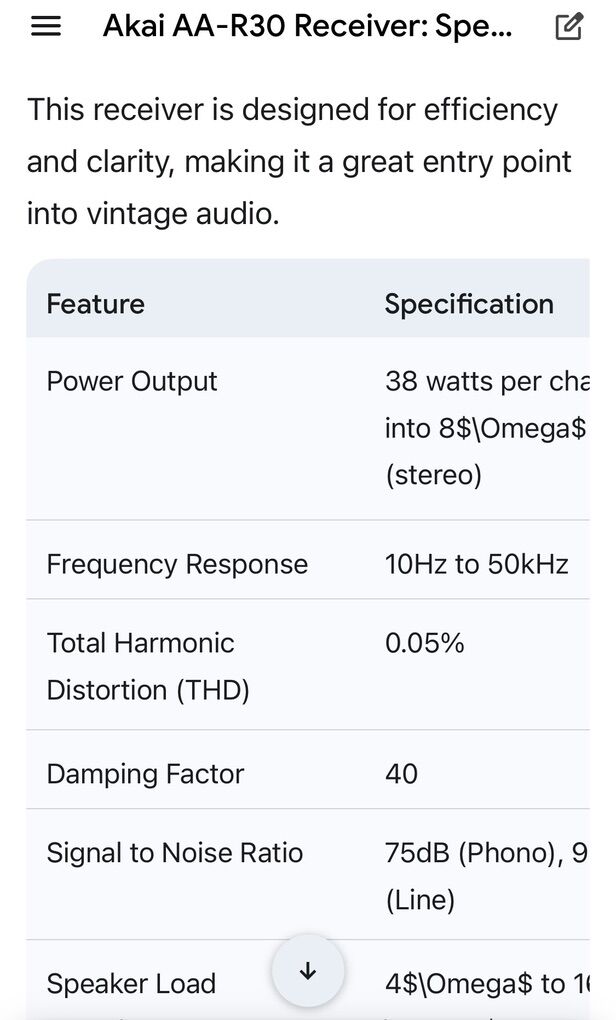Viewport: 616px width, 1020px height.
Task: Tap the 0.05% distortion value
Action: coord(425,643)
